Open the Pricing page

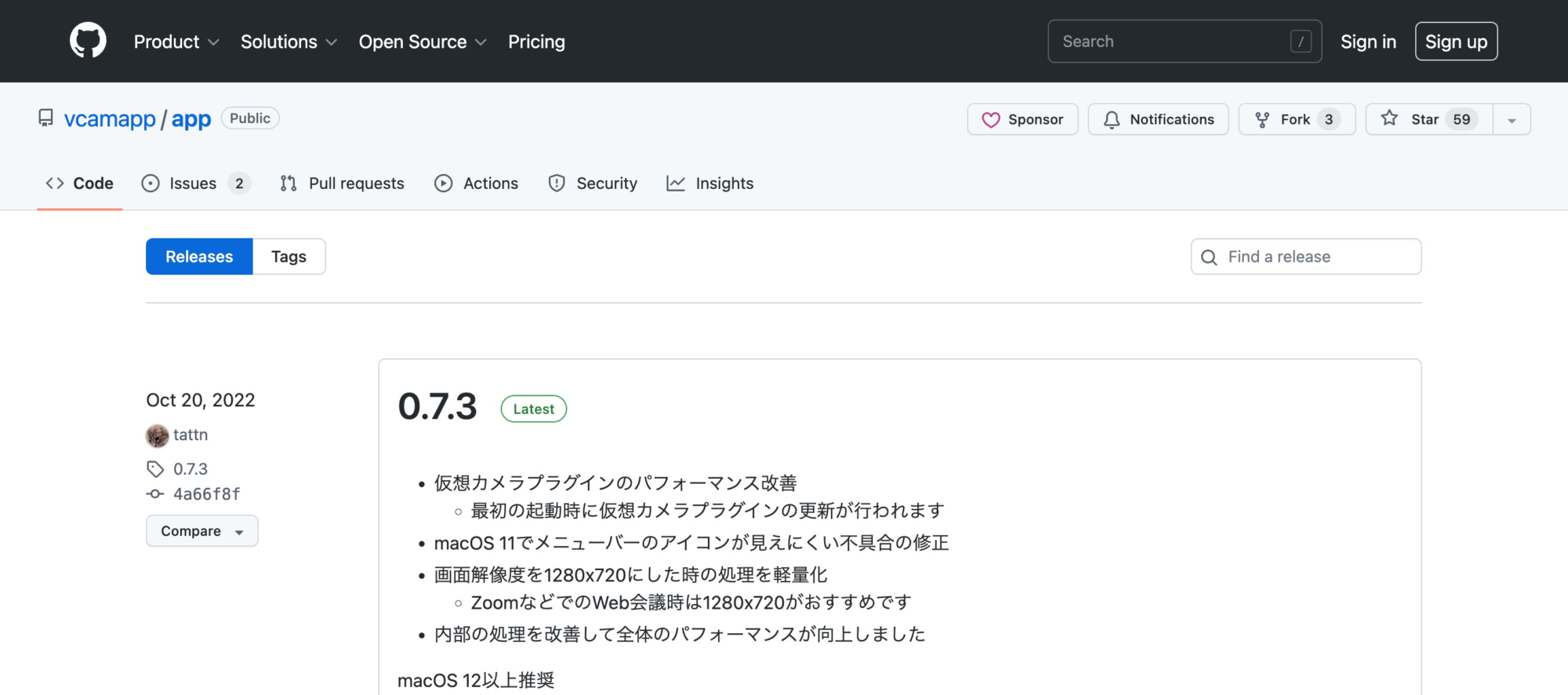536,42
